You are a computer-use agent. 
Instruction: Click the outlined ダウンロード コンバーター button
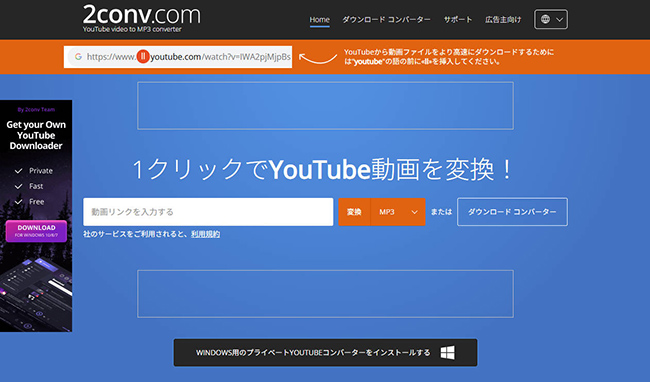click(512, 212)
